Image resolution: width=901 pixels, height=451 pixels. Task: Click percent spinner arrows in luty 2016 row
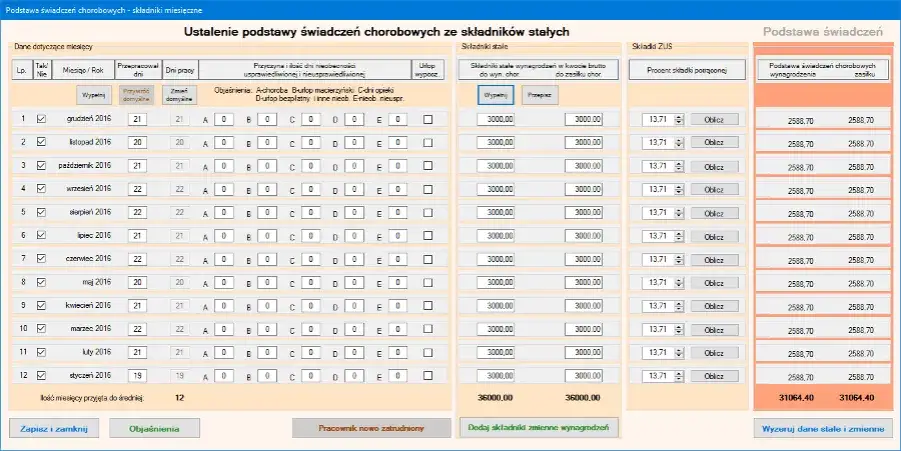(x=679, y=352)
